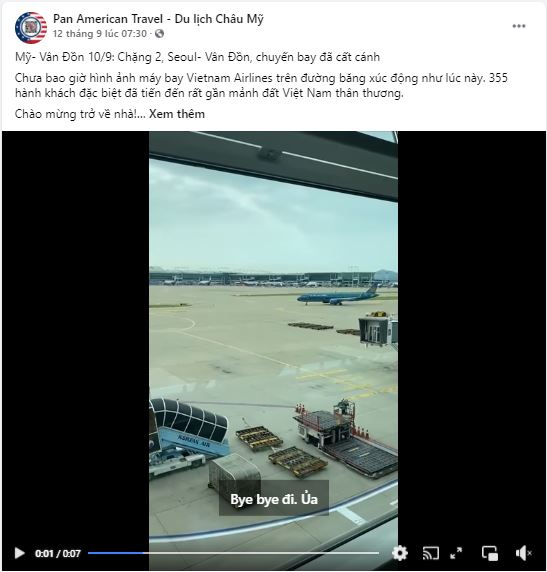
Task: Click the 0:01 / 0:07 time display
Action: point(58,553)
